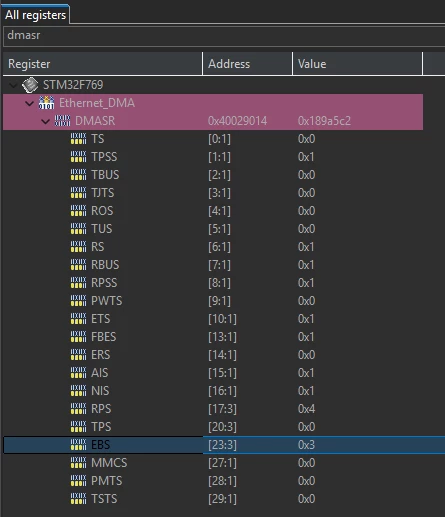Collapse the Ethernet_DMA peripheral node
This screenshot has height=517, width=445.
pyautogui.click(x=30, y=103)
